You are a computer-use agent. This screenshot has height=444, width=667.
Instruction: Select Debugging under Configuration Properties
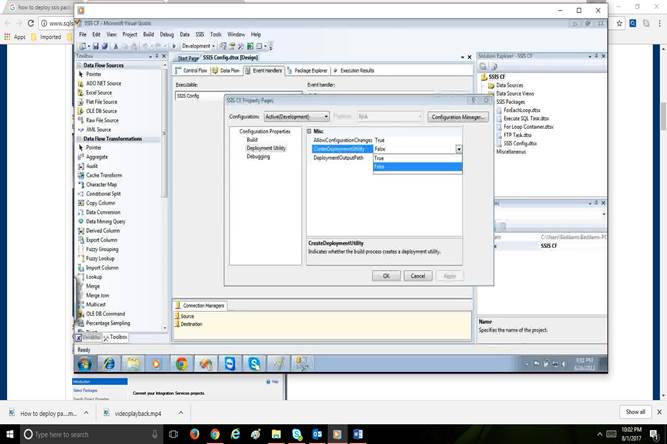click(x=258, y=157)
